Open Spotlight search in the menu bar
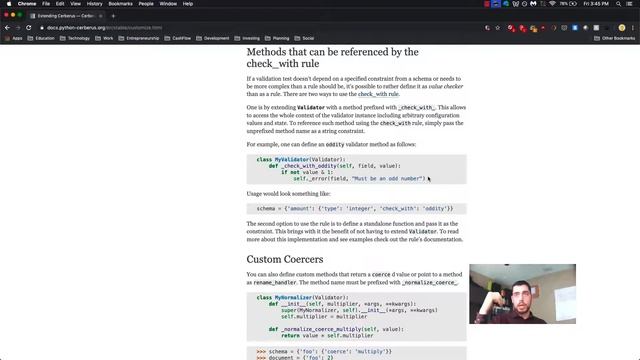The width and height of the screenshot is (640, 360). (618, 4)
